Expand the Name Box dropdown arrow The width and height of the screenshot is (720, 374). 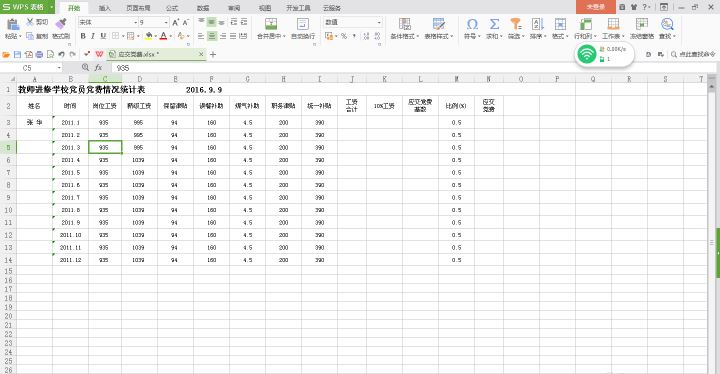(x=59, y=68)
